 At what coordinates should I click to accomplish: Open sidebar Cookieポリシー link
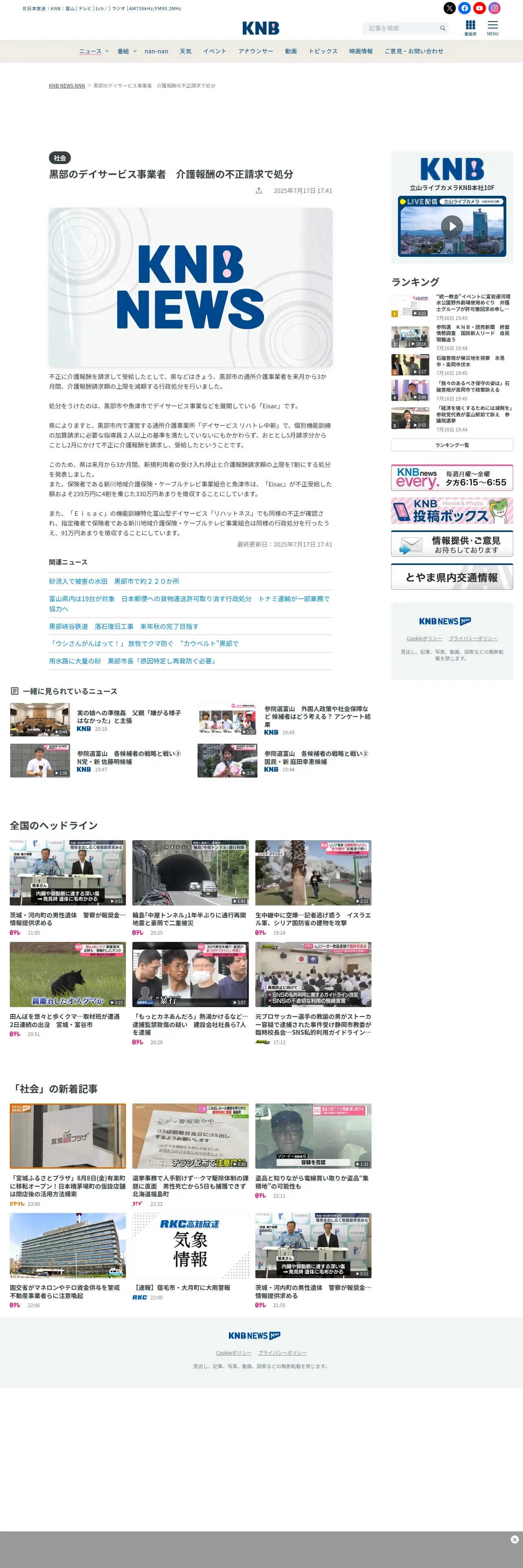pyautogui.click(x=424, y=639)
